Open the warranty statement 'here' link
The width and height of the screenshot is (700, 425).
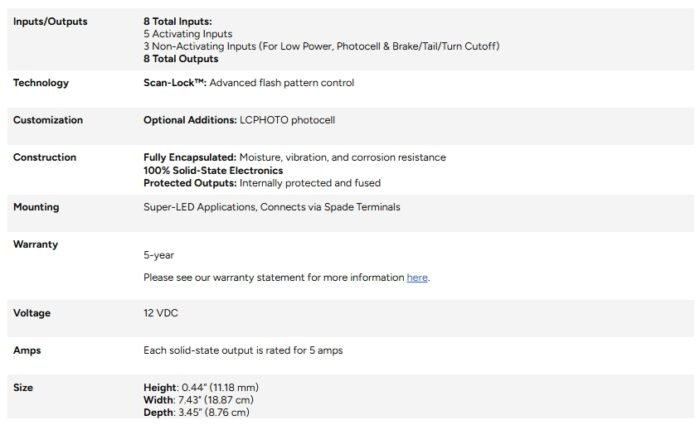pos(417,277)
